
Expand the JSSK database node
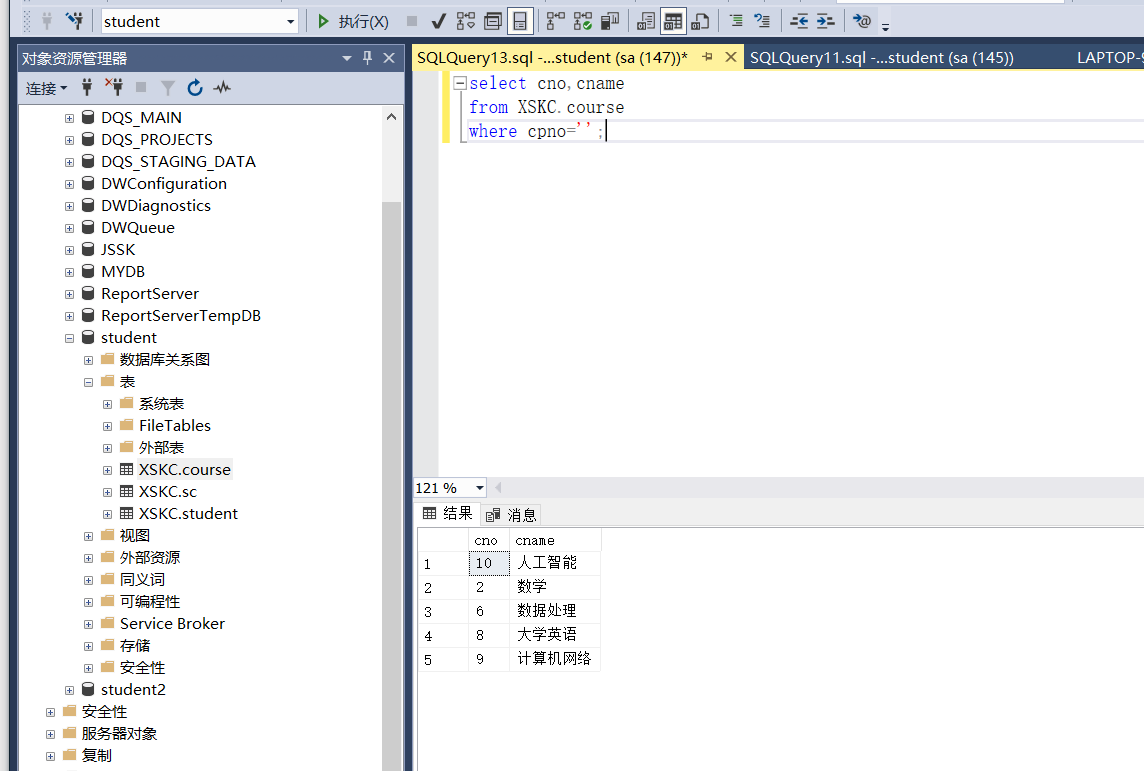[x=69, y=250]
